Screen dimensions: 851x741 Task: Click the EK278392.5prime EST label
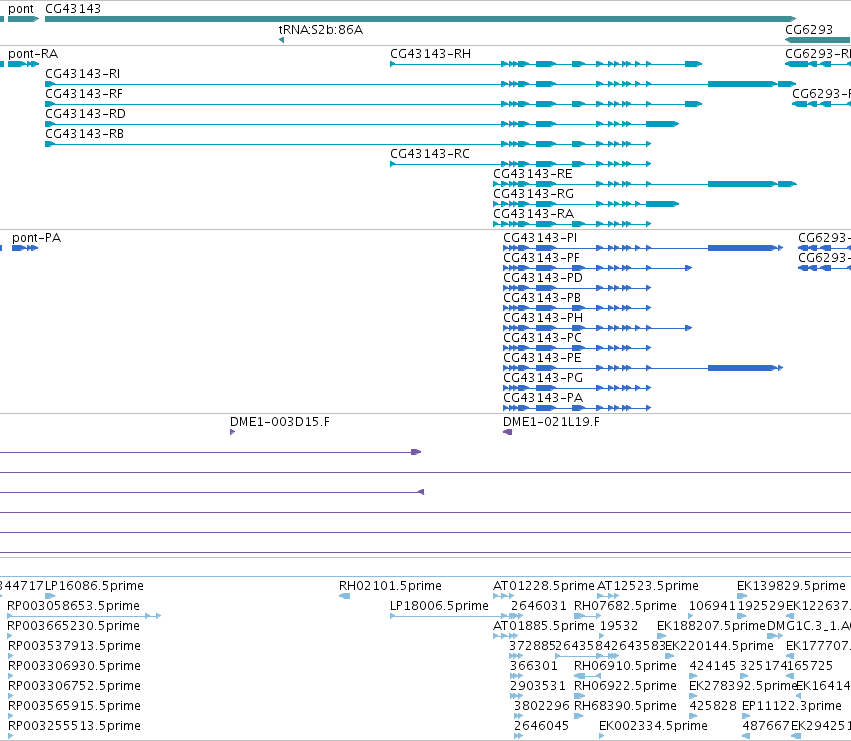point(742,686)
